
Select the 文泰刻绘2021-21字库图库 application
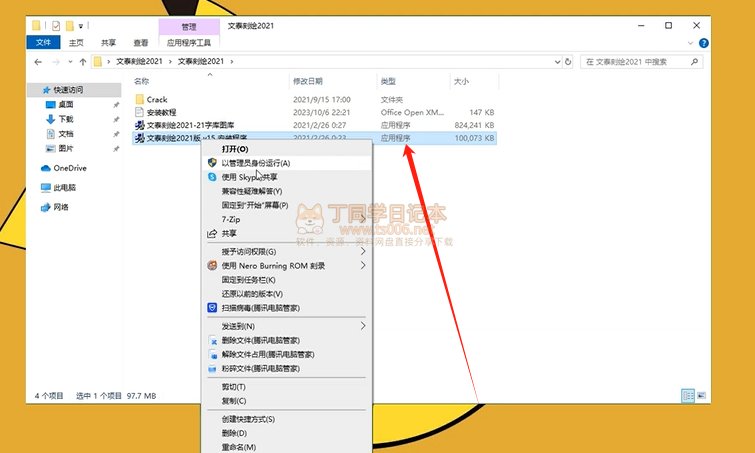(x=190, y=125)
